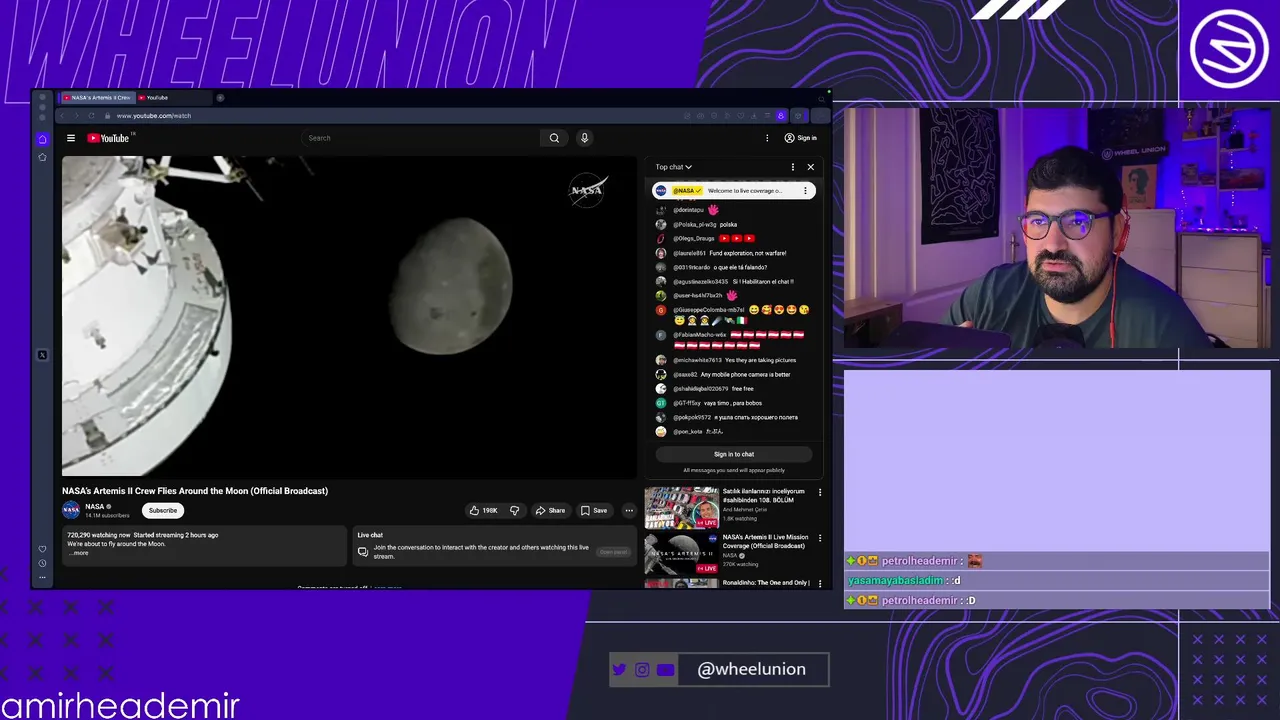Viewport: 1280px width, 720px height.
Task: Open the Satılık ilanlarınızı inceliyorum video thumbnail
Action: 681,508
